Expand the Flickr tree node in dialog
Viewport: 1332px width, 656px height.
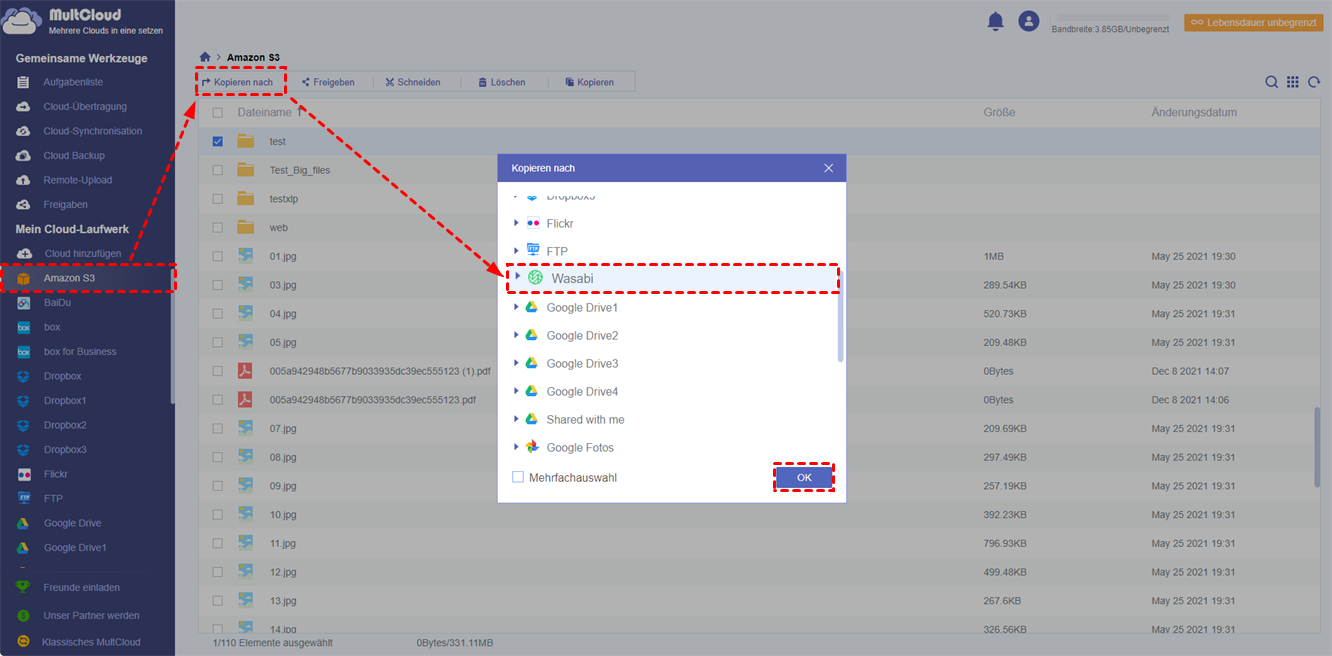516,223
